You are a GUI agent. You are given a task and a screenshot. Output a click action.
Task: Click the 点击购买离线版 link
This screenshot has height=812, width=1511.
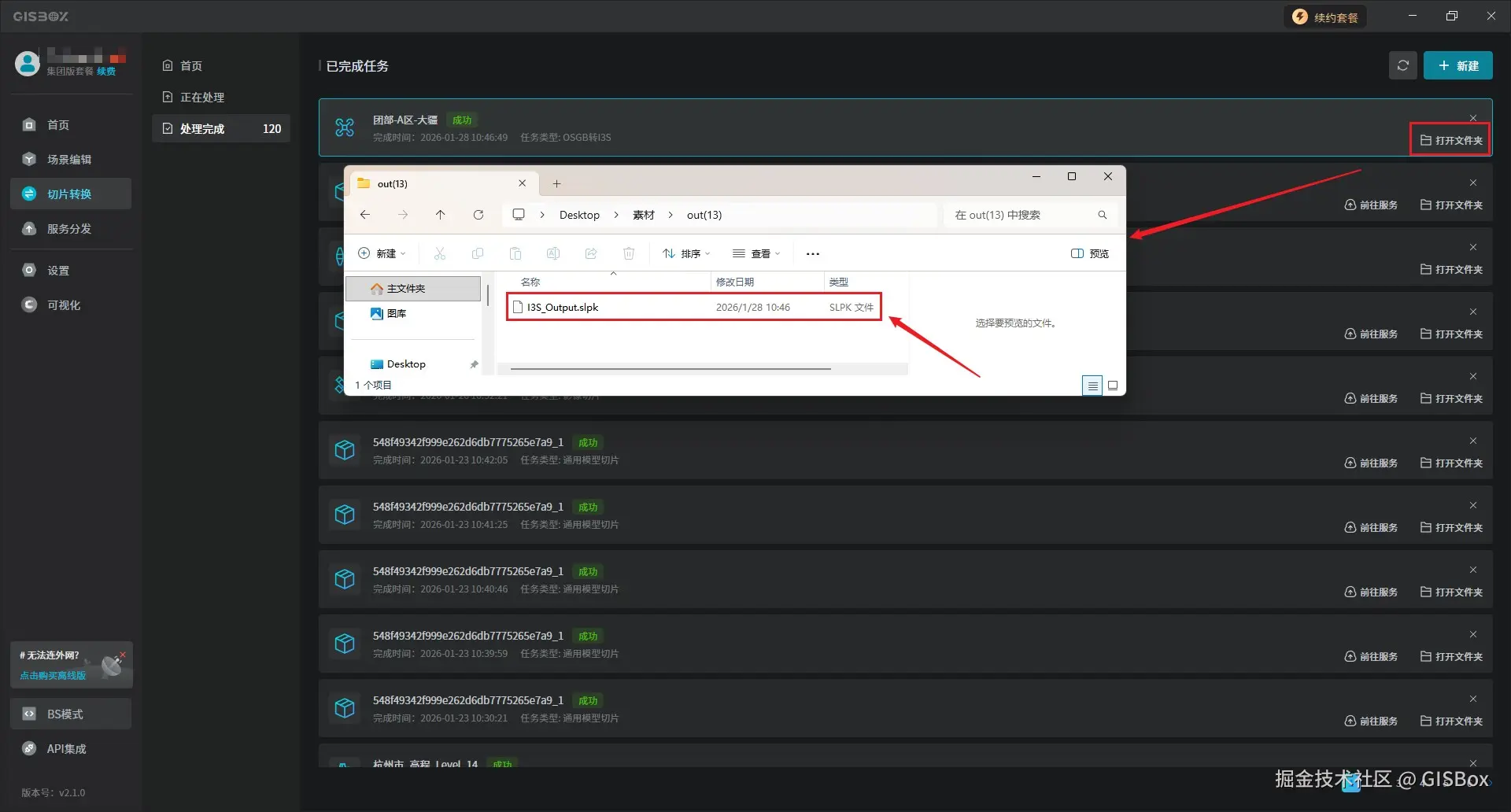point(53,676)
